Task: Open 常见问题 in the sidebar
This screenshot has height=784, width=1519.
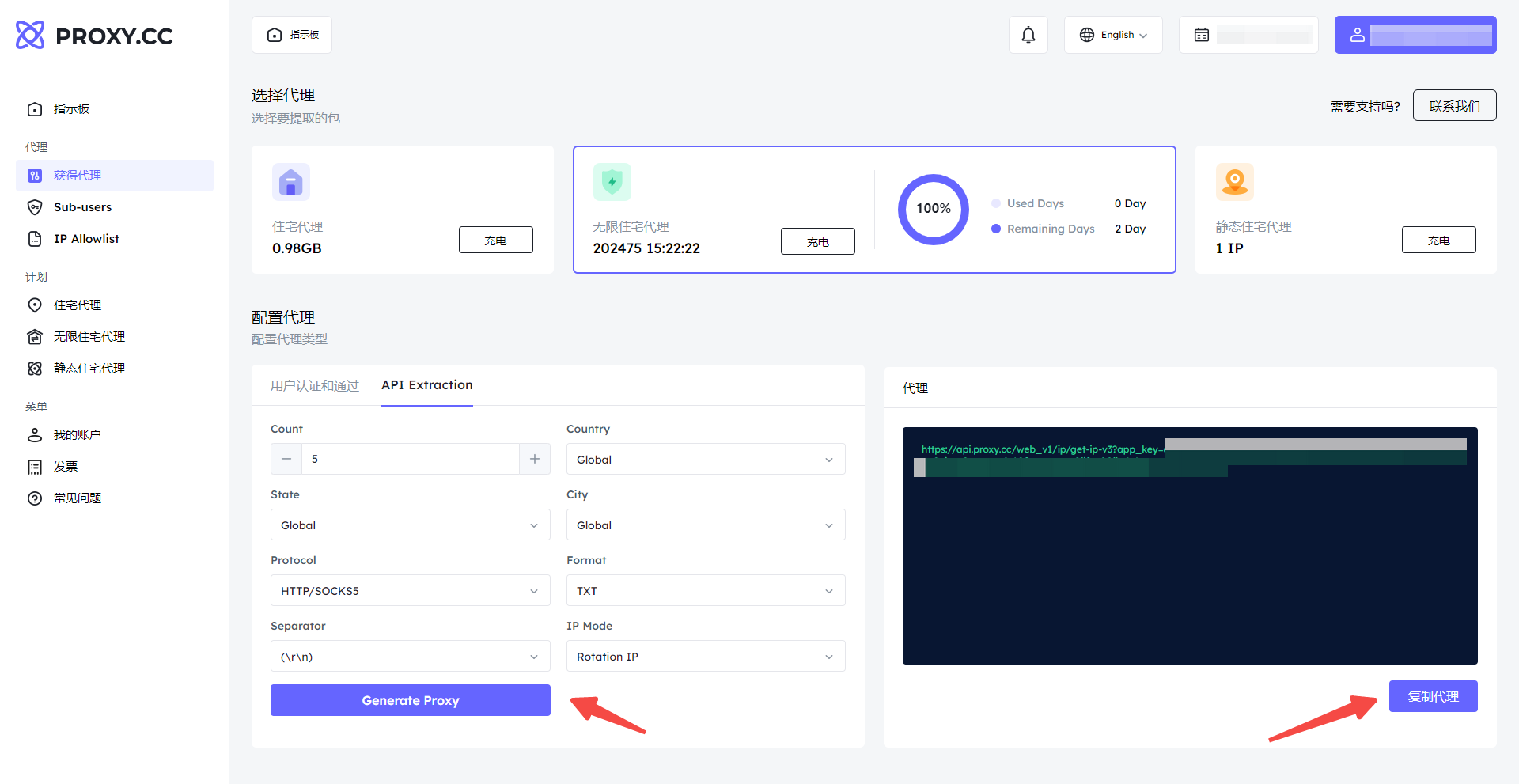Action: 115,498
